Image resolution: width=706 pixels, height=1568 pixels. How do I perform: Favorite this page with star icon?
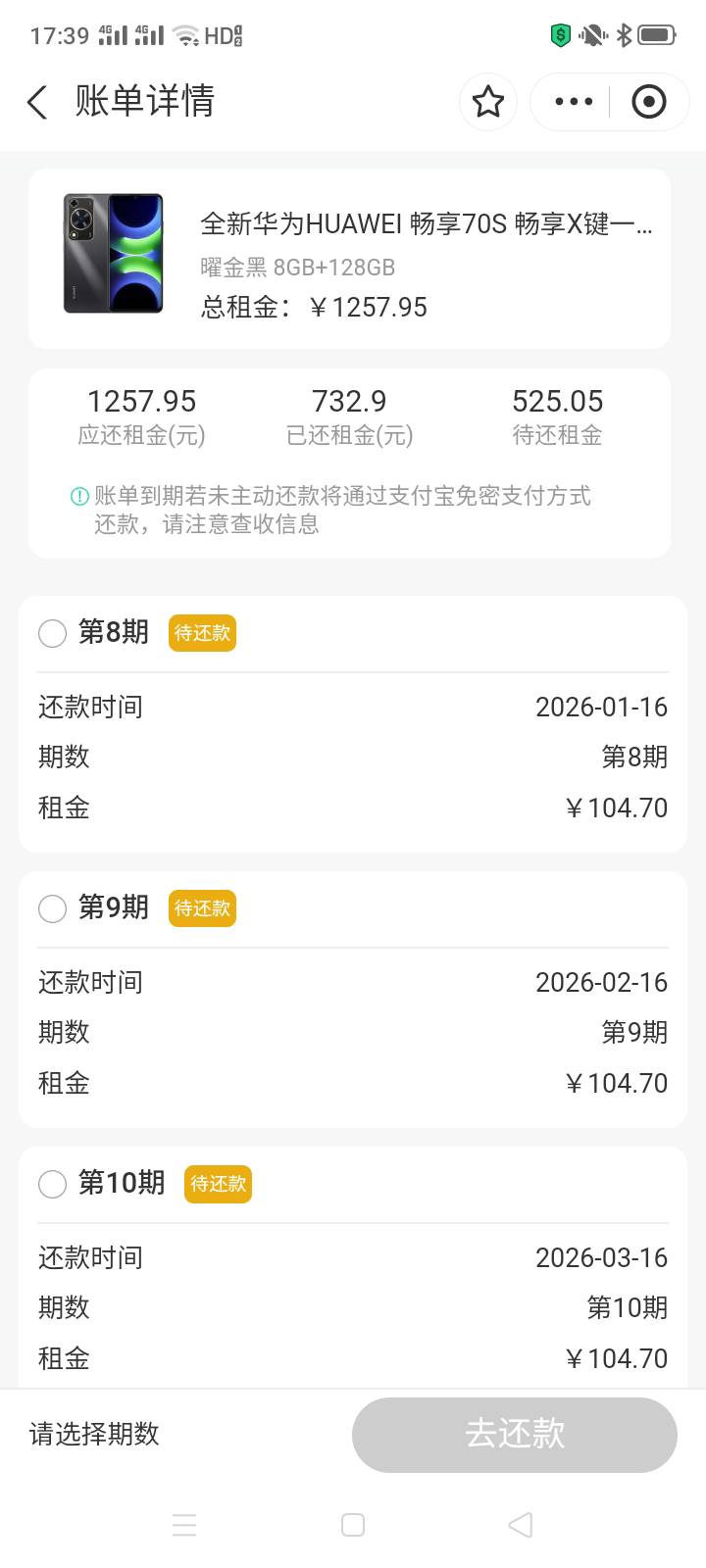click(488, 102)
